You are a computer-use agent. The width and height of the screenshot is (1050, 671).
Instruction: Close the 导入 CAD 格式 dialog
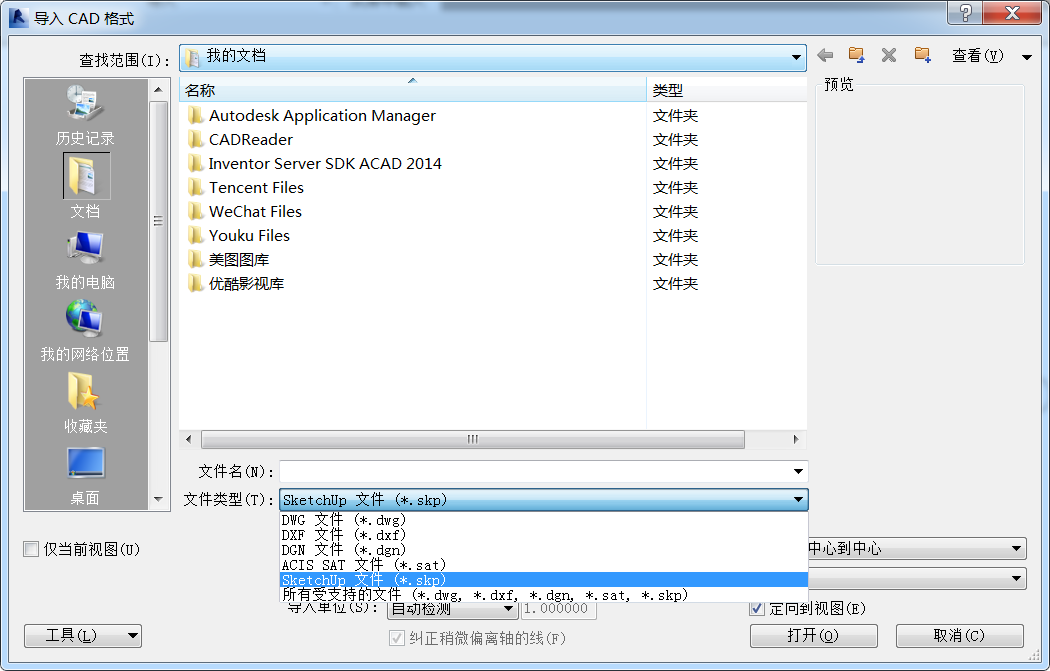[1014, 13]
